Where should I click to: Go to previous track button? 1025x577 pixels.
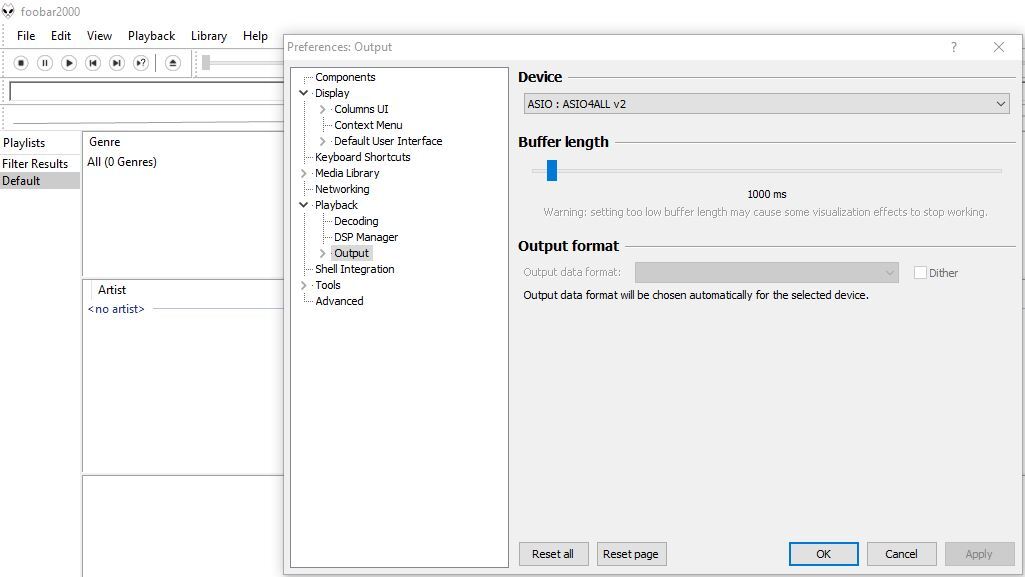pyautogui.click(x=93, y=63)
